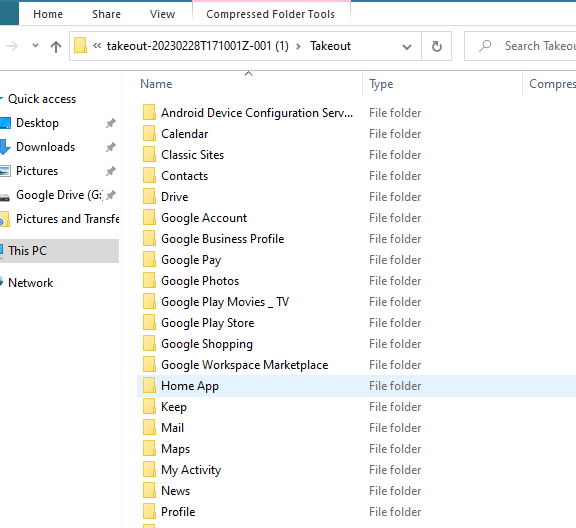
Task: Click the pin icon beside Google Drive
Action: coord(111,195)
